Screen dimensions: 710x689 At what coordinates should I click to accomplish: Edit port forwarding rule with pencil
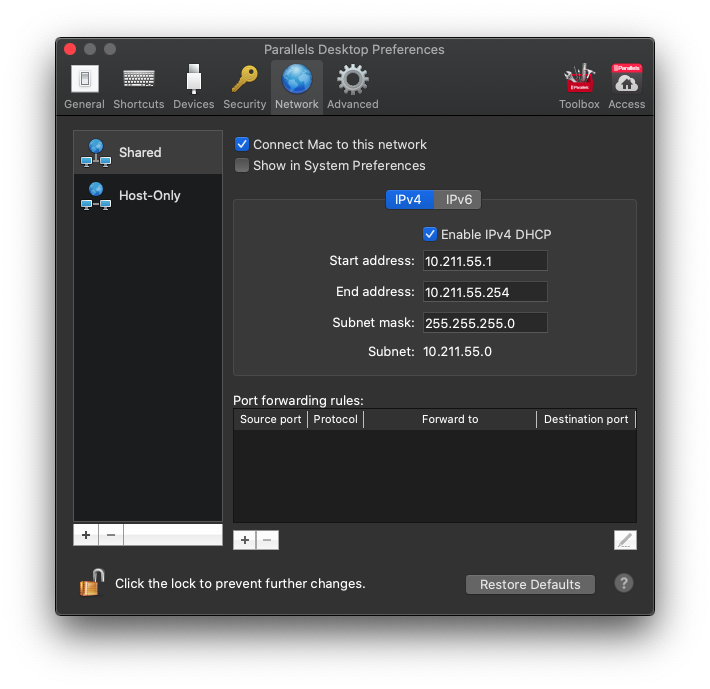pyautogui.click(x=625, y=540)
